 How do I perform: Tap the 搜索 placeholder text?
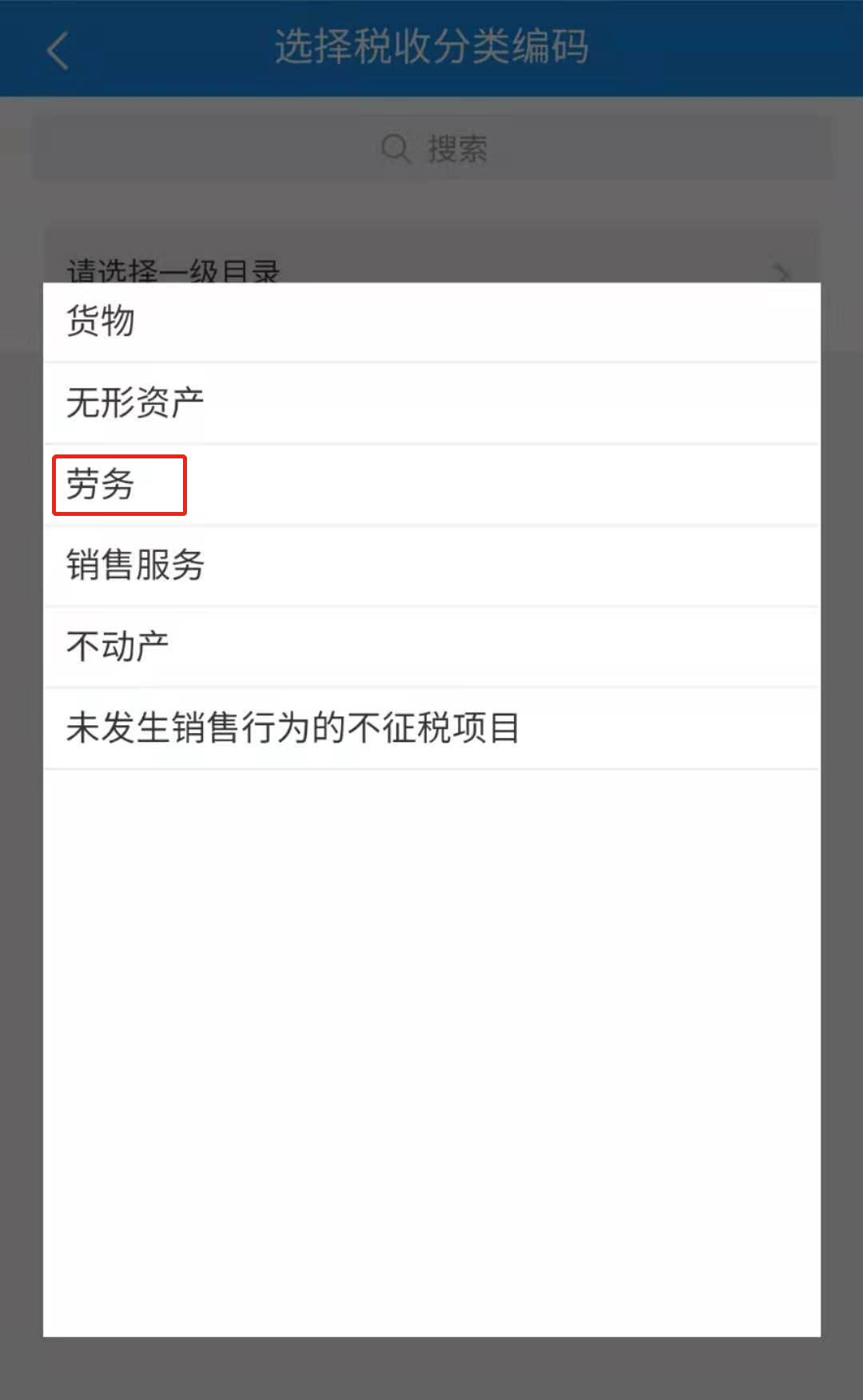457,149
